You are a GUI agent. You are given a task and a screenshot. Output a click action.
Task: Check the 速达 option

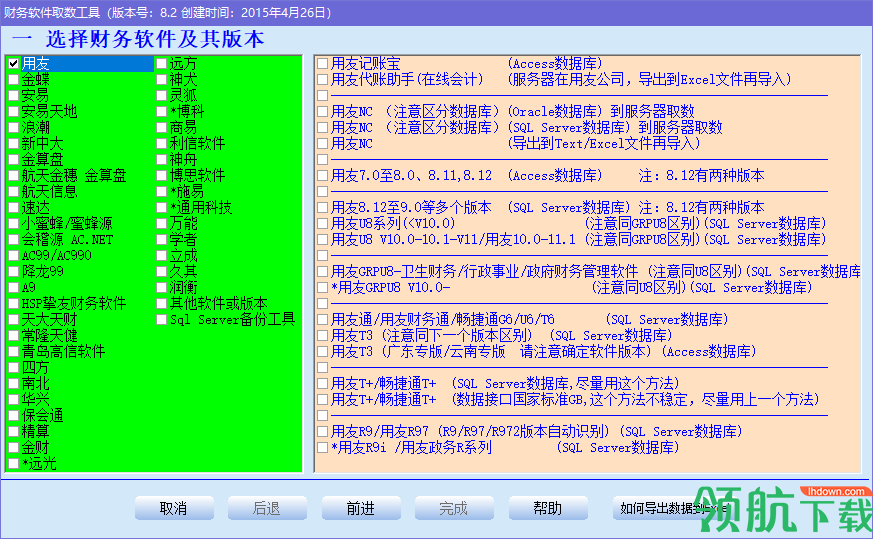click(x=14, y=208)
